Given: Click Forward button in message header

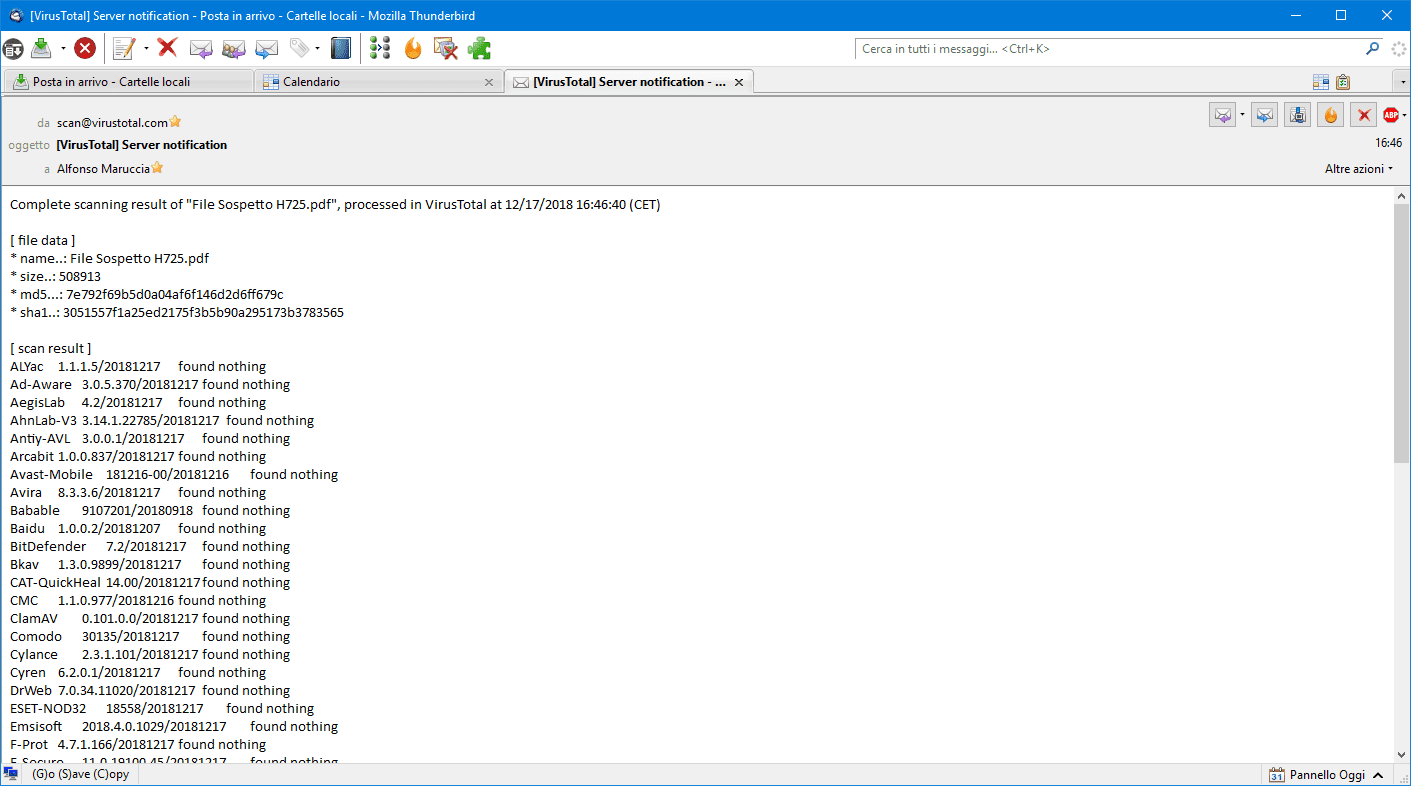Looking at the screenshot, I should (1265, 115).
